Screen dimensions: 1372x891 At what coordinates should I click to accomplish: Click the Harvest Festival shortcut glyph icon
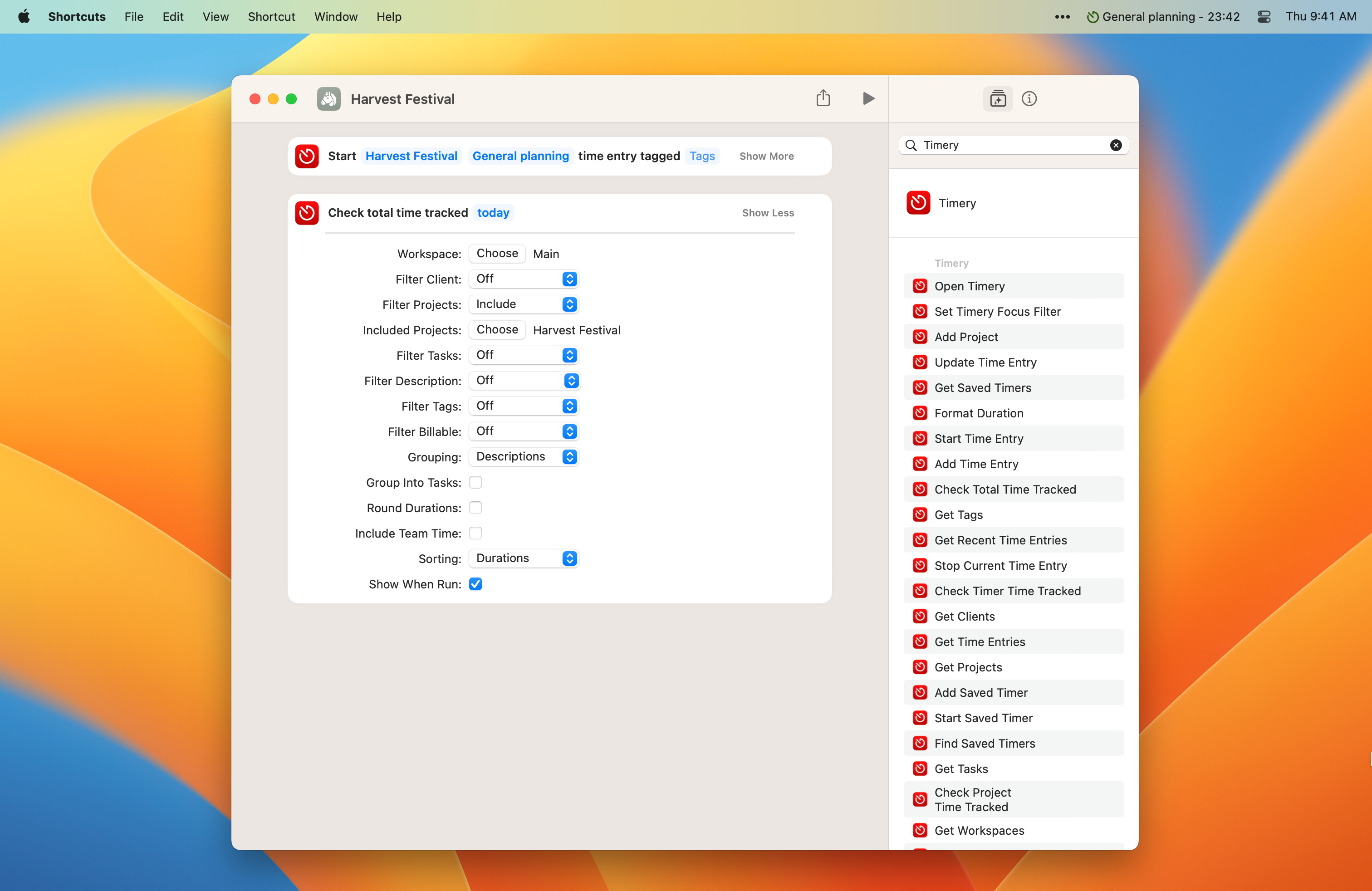coord(328,99)
